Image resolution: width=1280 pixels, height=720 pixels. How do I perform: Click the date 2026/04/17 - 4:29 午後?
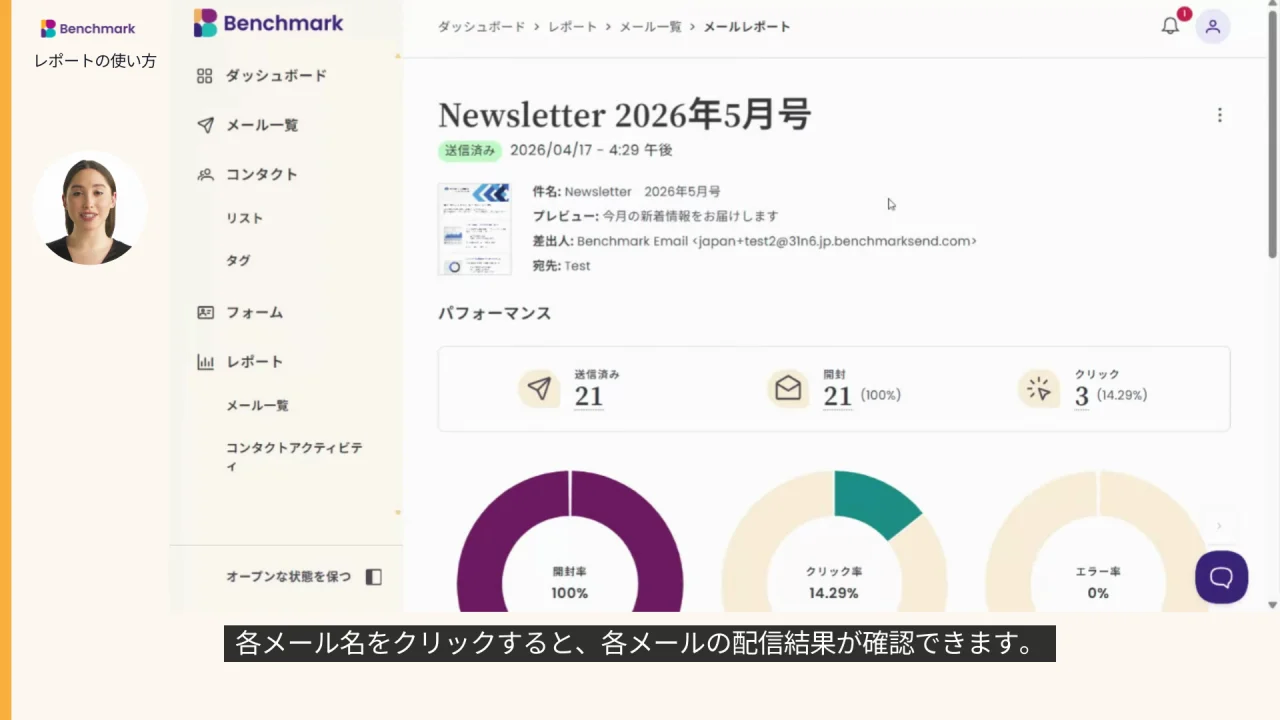click(x=591, y=150)
